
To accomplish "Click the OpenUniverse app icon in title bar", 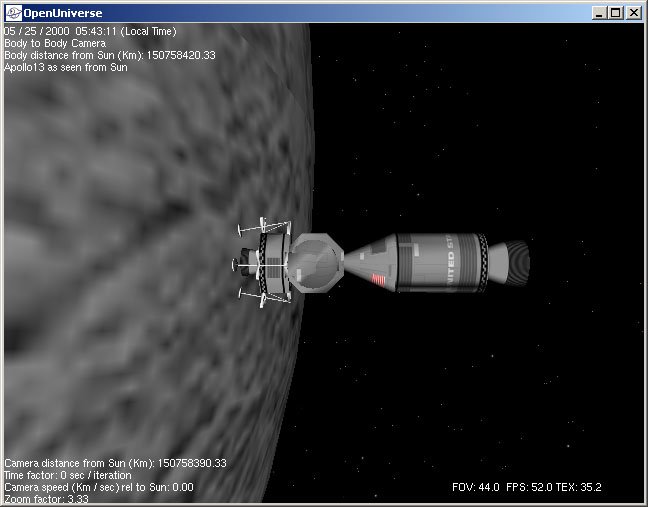I will click(13, 13).
